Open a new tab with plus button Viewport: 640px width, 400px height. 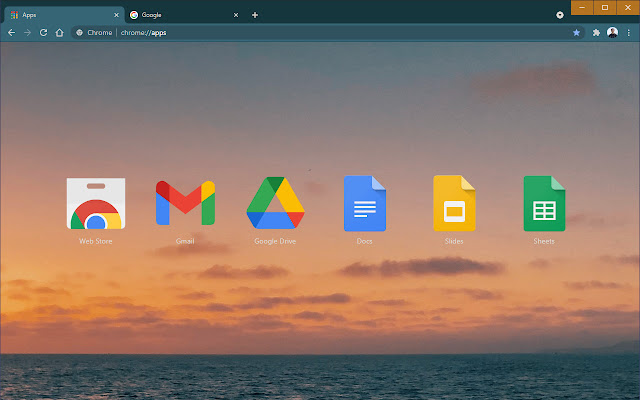coord(255,15)
